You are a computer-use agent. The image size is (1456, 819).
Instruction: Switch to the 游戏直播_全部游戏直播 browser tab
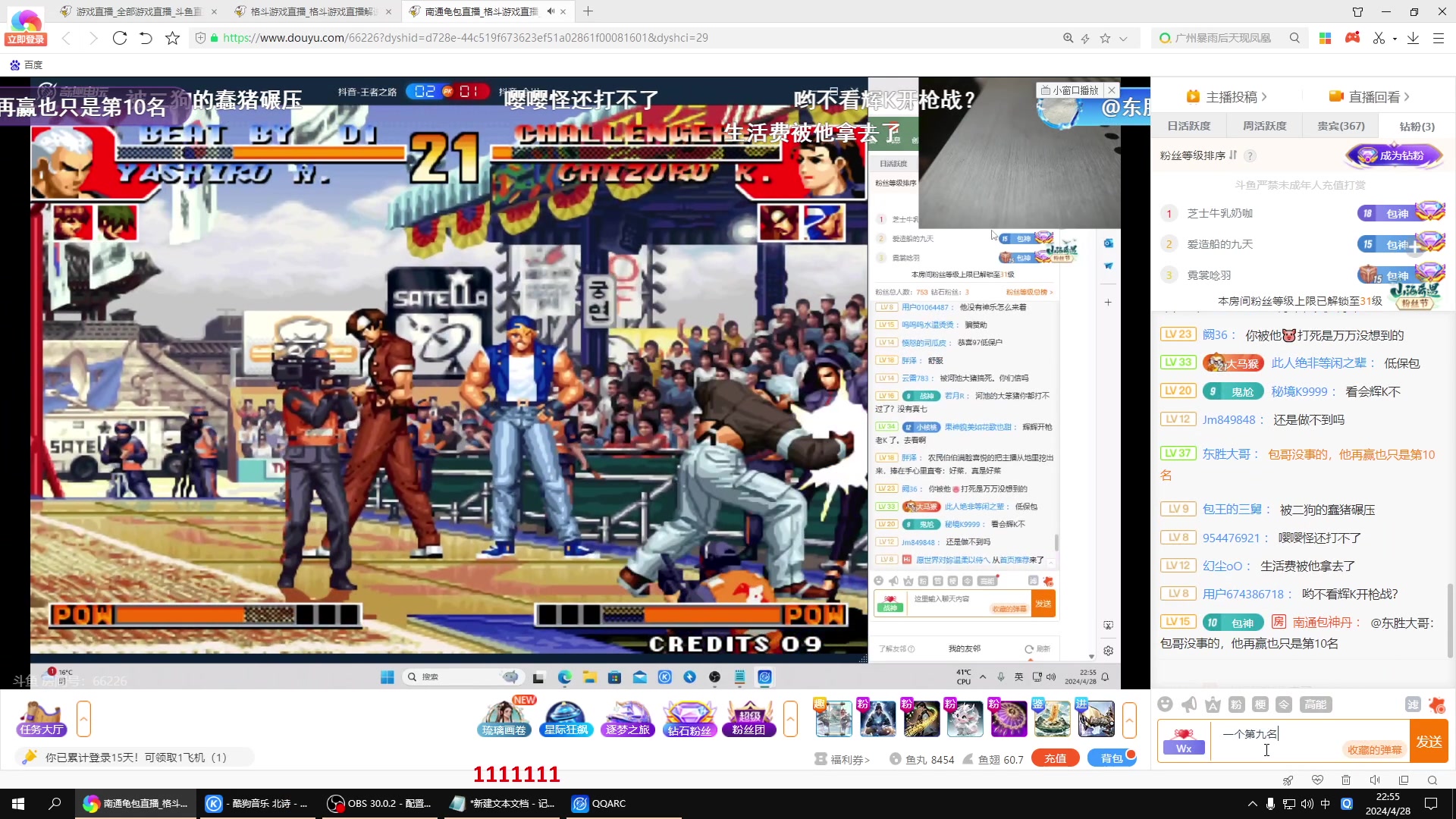[x=138, y=11]
